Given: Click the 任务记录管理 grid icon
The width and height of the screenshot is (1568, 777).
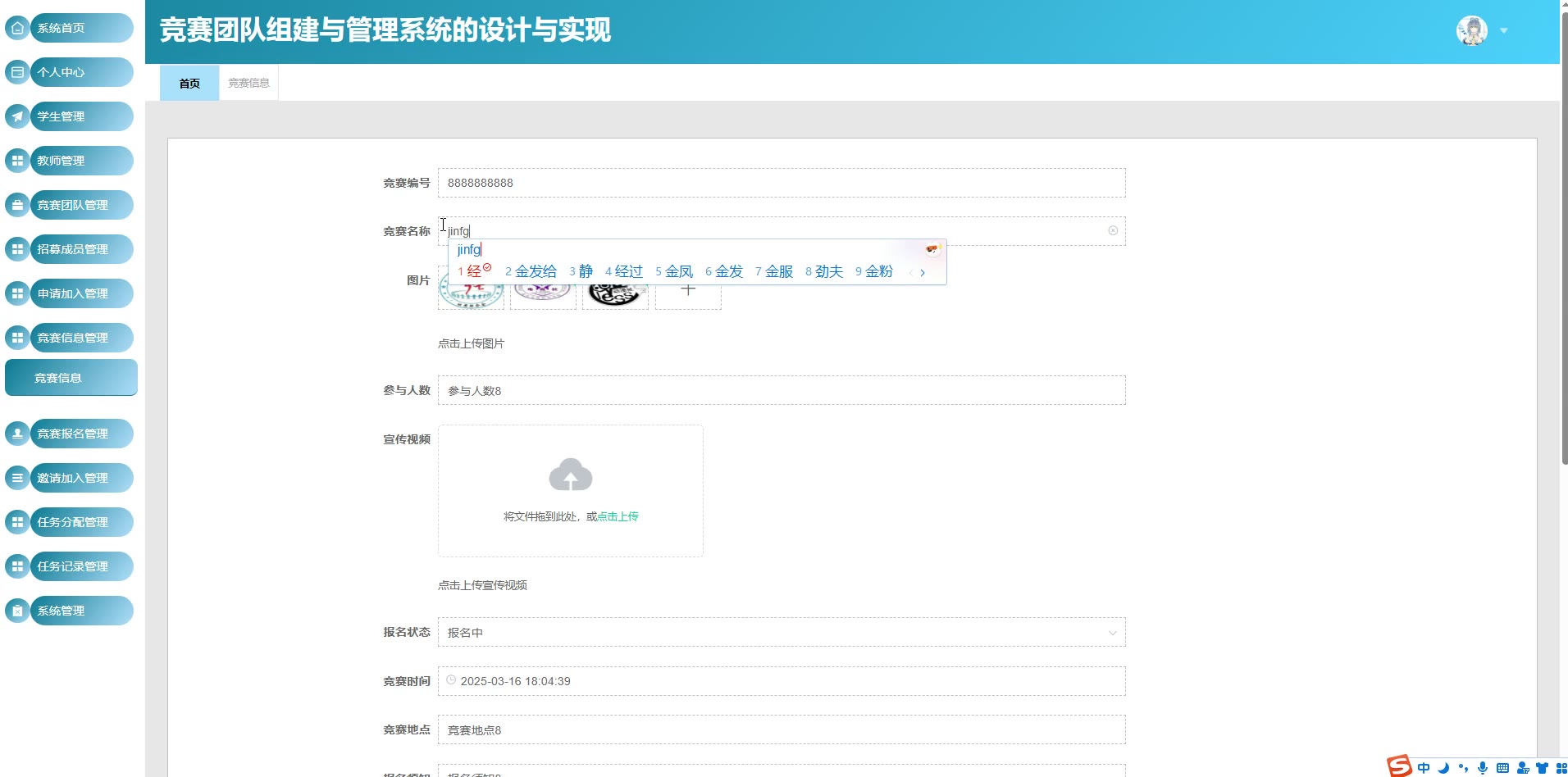Looking at the screenshot, I should tap(17, 566).
